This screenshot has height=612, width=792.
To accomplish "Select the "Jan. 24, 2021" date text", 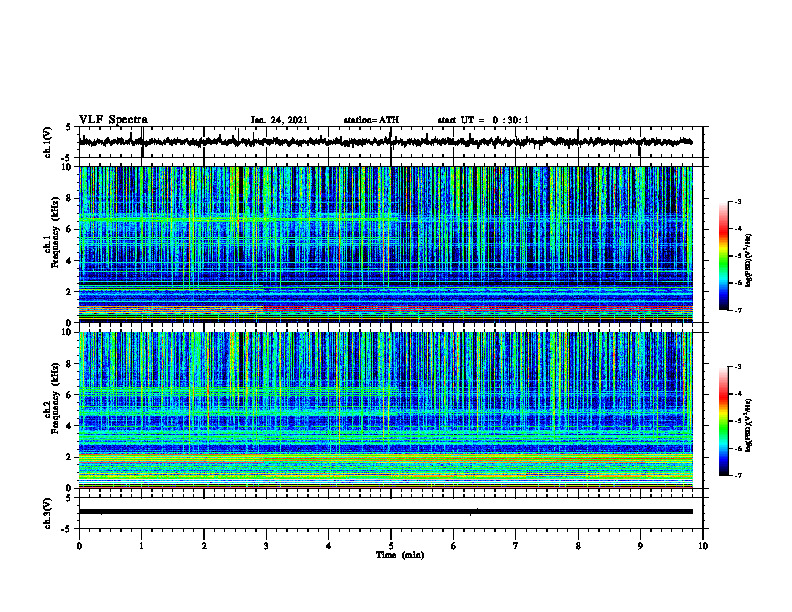I will (x=279, y=120).
